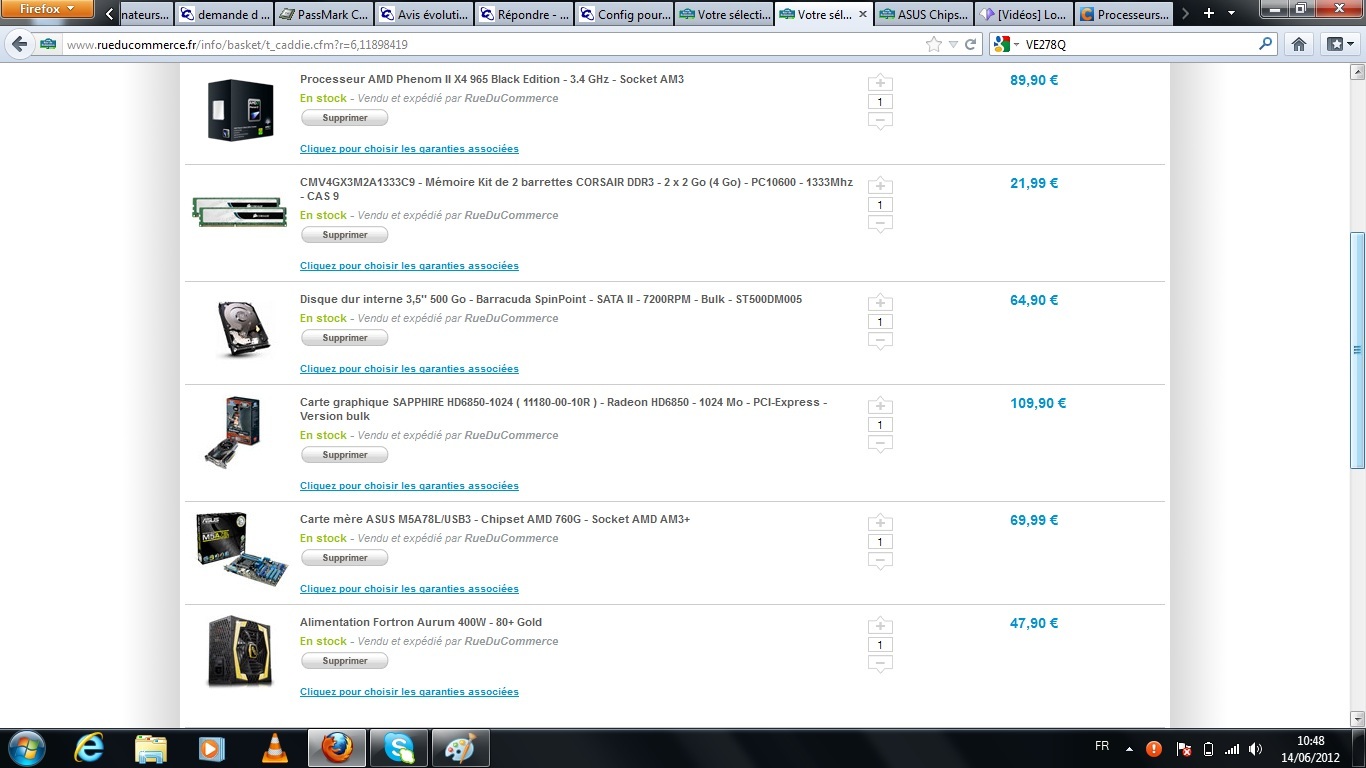Remove the Sapphire HD6850 graphics card
The height and width of the screenshot is (768, 1366).
(345, 455)
